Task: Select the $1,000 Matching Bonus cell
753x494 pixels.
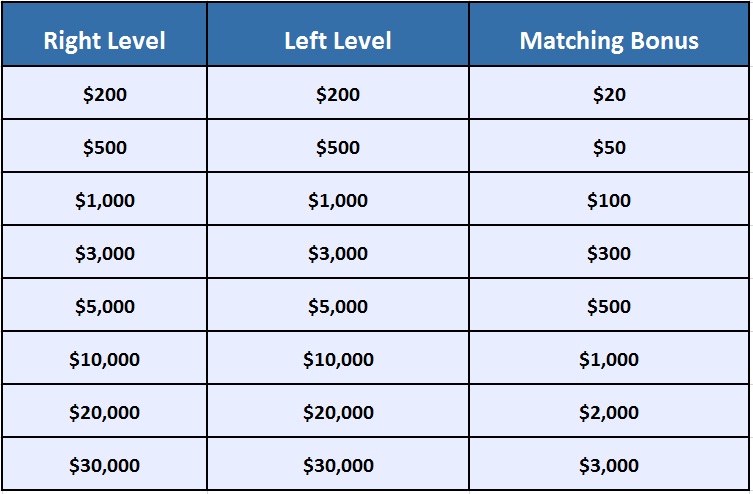Action: pos(609,357)
